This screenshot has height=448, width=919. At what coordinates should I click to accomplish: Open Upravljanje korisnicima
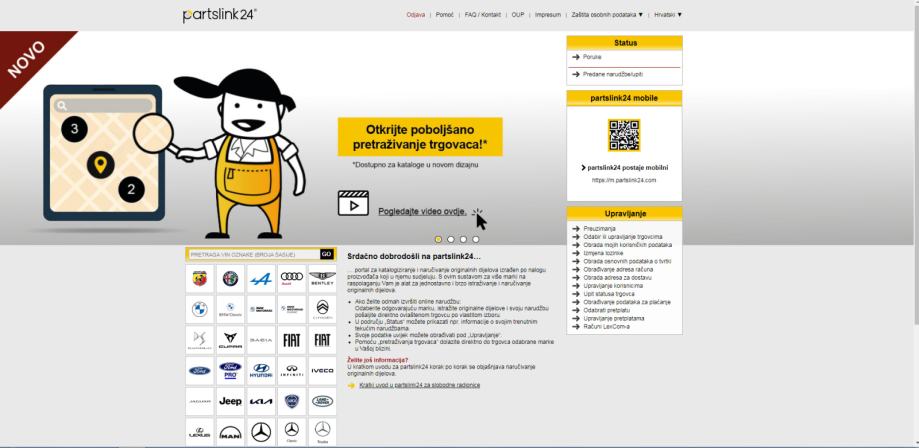point(613,286)
